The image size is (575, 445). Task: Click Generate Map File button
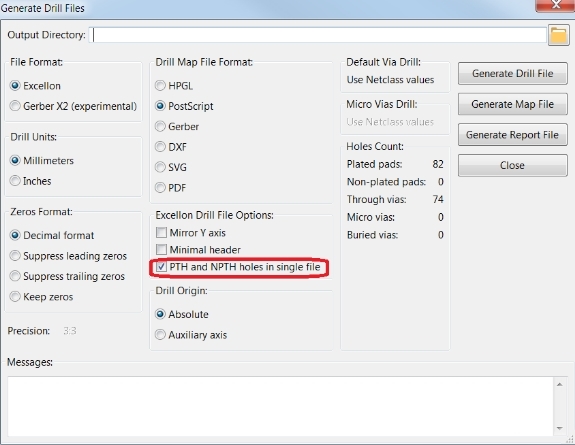coord(513,104)
